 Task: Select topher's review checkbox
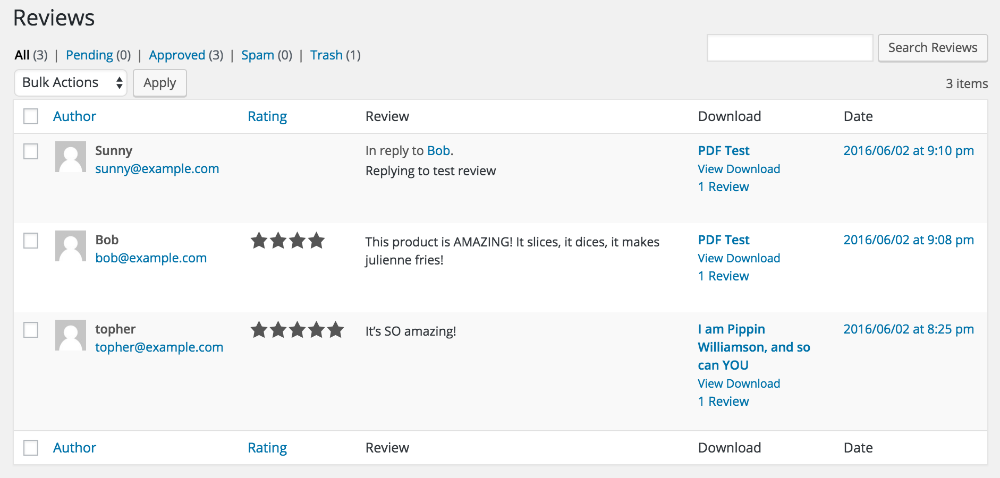click(x=31, y=329)
